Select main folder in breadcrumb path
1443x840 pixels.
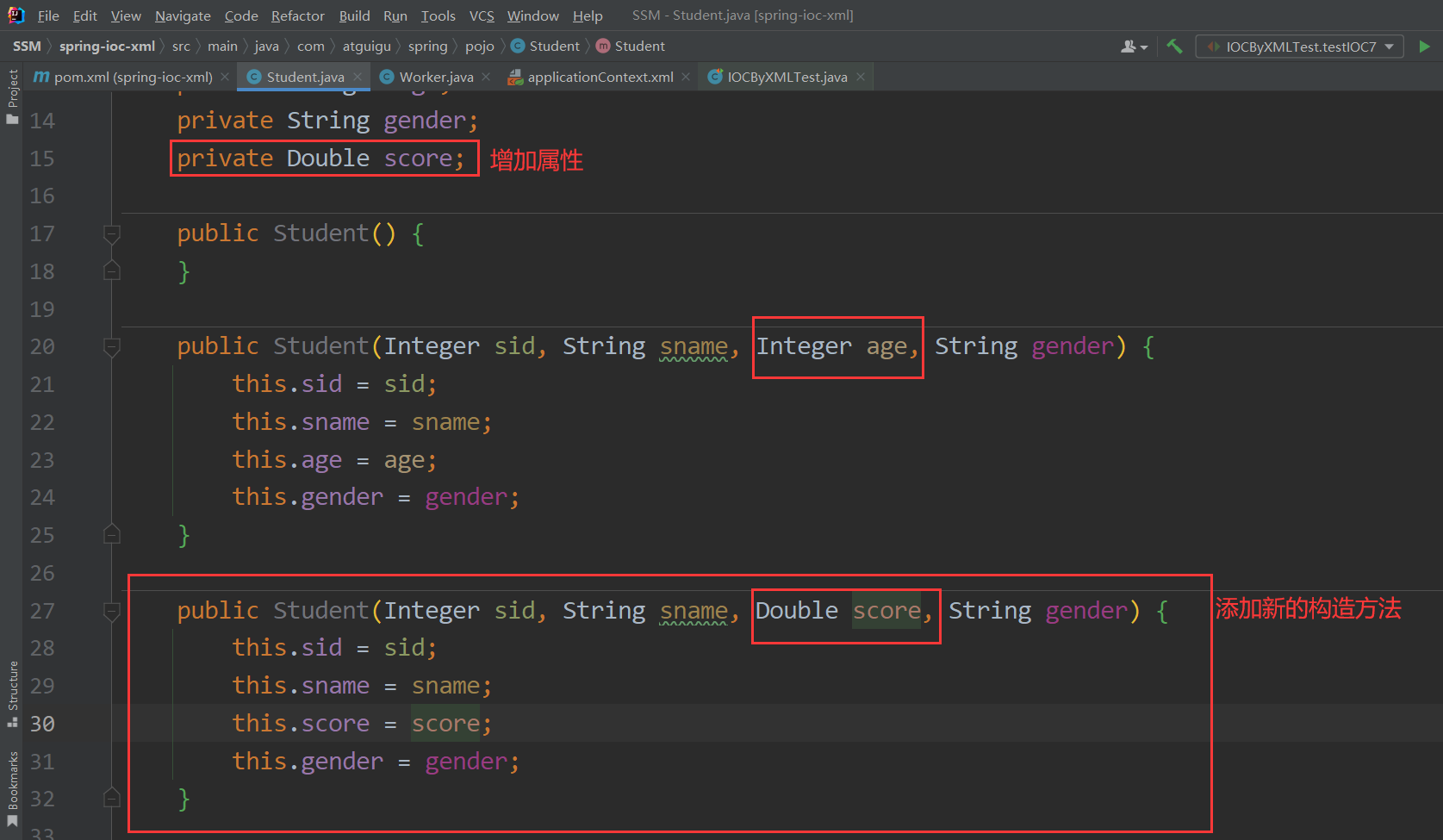coord(222,47)
